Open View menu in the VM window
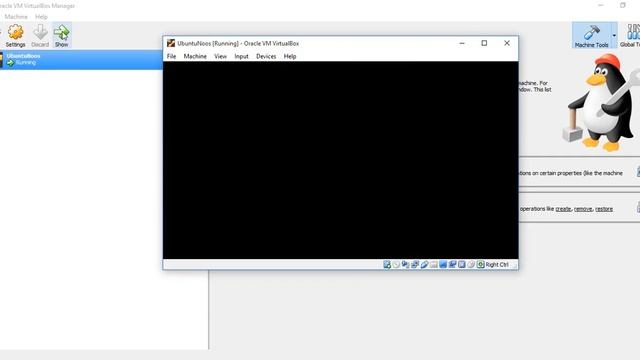 click(220, 56)
